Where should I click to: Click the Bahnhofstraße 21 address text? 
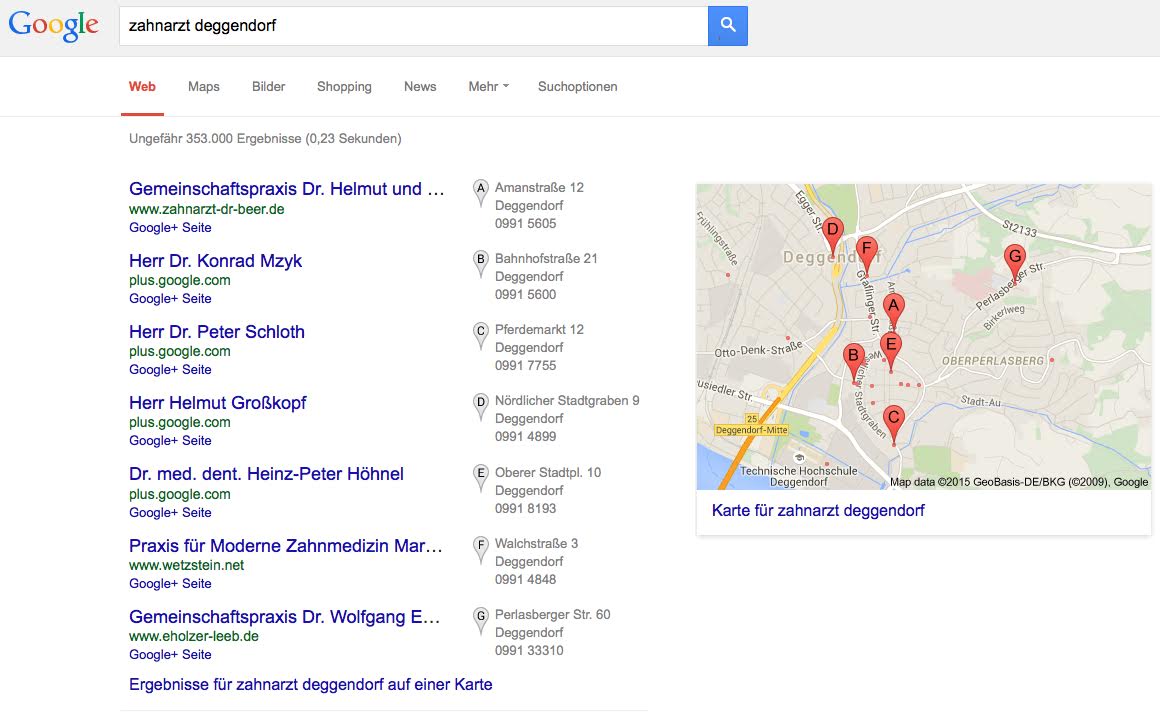546,259
